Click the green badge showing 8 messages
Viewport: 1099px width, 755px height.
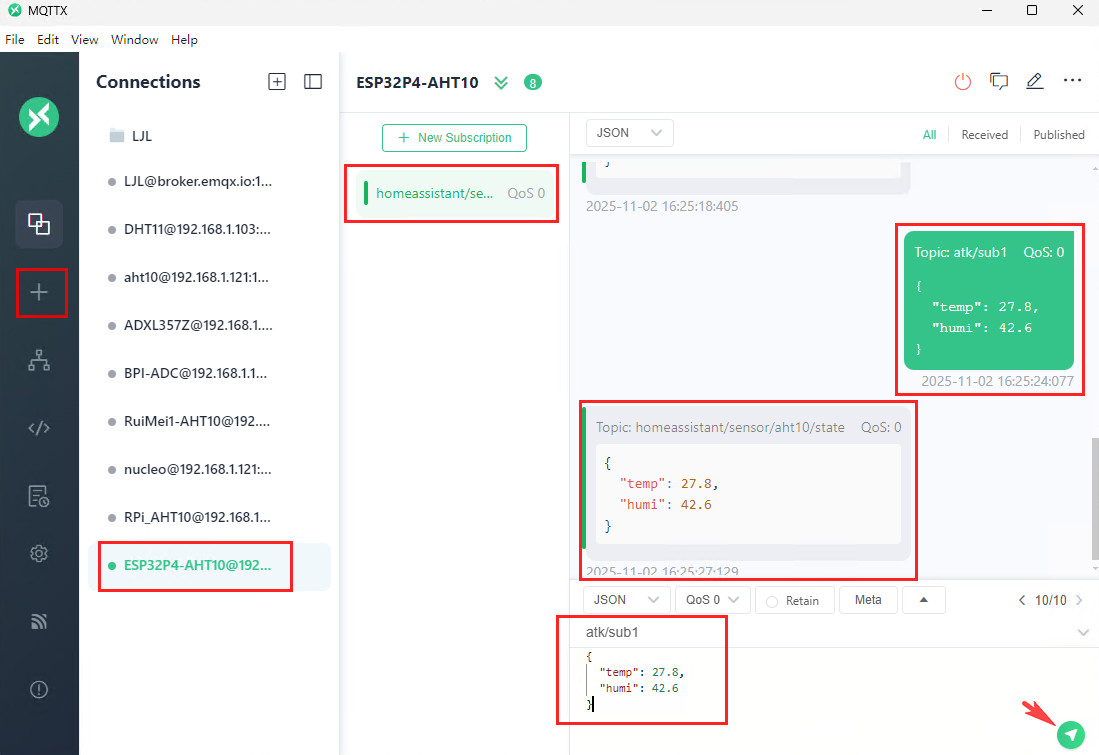click(x=533, y=83)
